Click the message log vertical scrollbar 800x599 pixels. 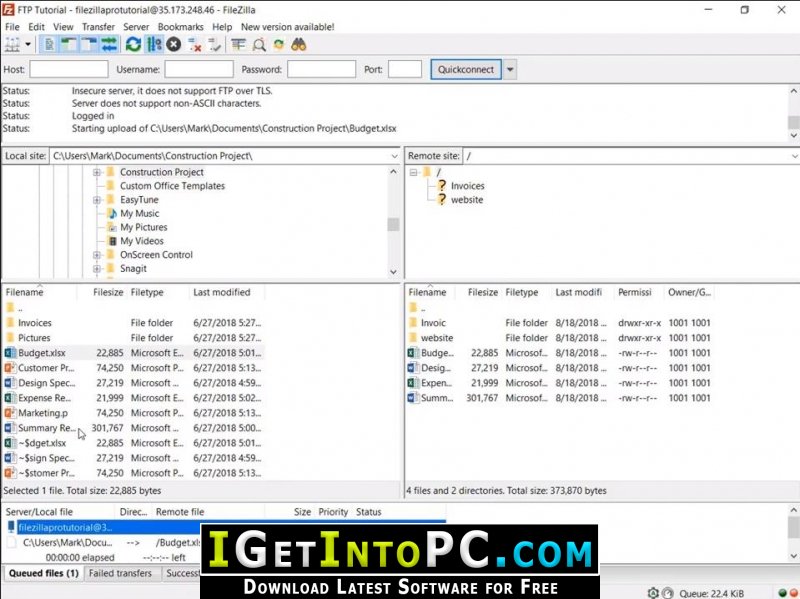(x=793, y=113)
